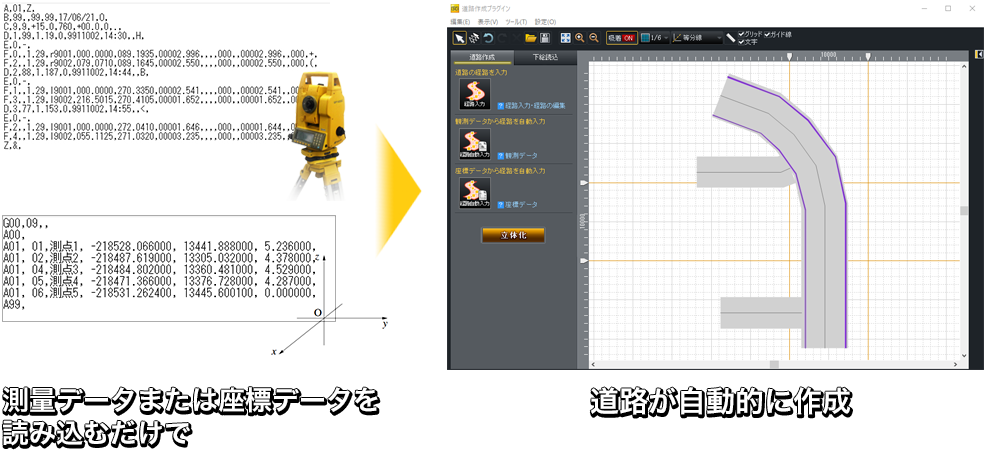Click the lower guide marker on left ruler

coord(583,260)
